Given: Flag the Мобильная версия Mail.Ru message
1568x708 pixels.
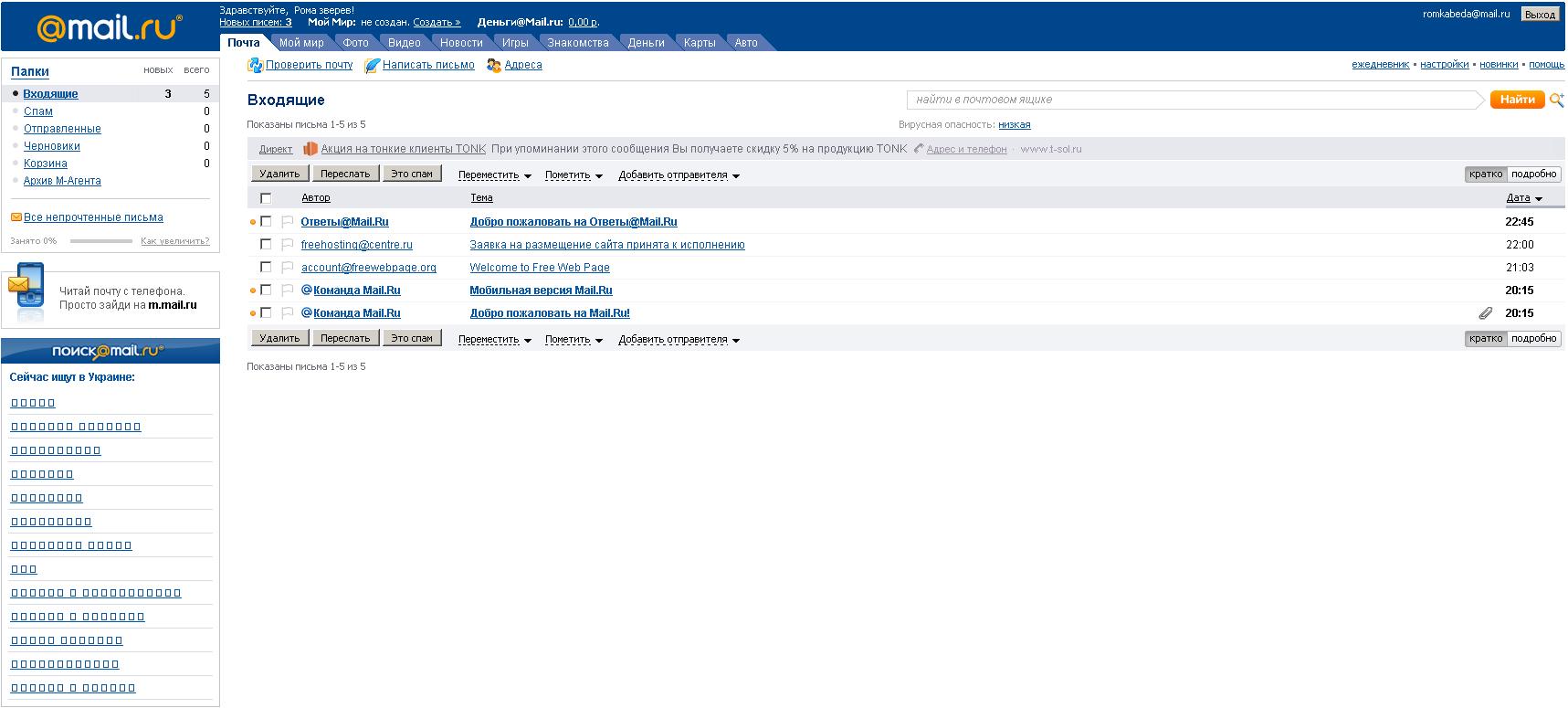Looking at the screenshot, I should pyautogui.click(x=287, y=291).
